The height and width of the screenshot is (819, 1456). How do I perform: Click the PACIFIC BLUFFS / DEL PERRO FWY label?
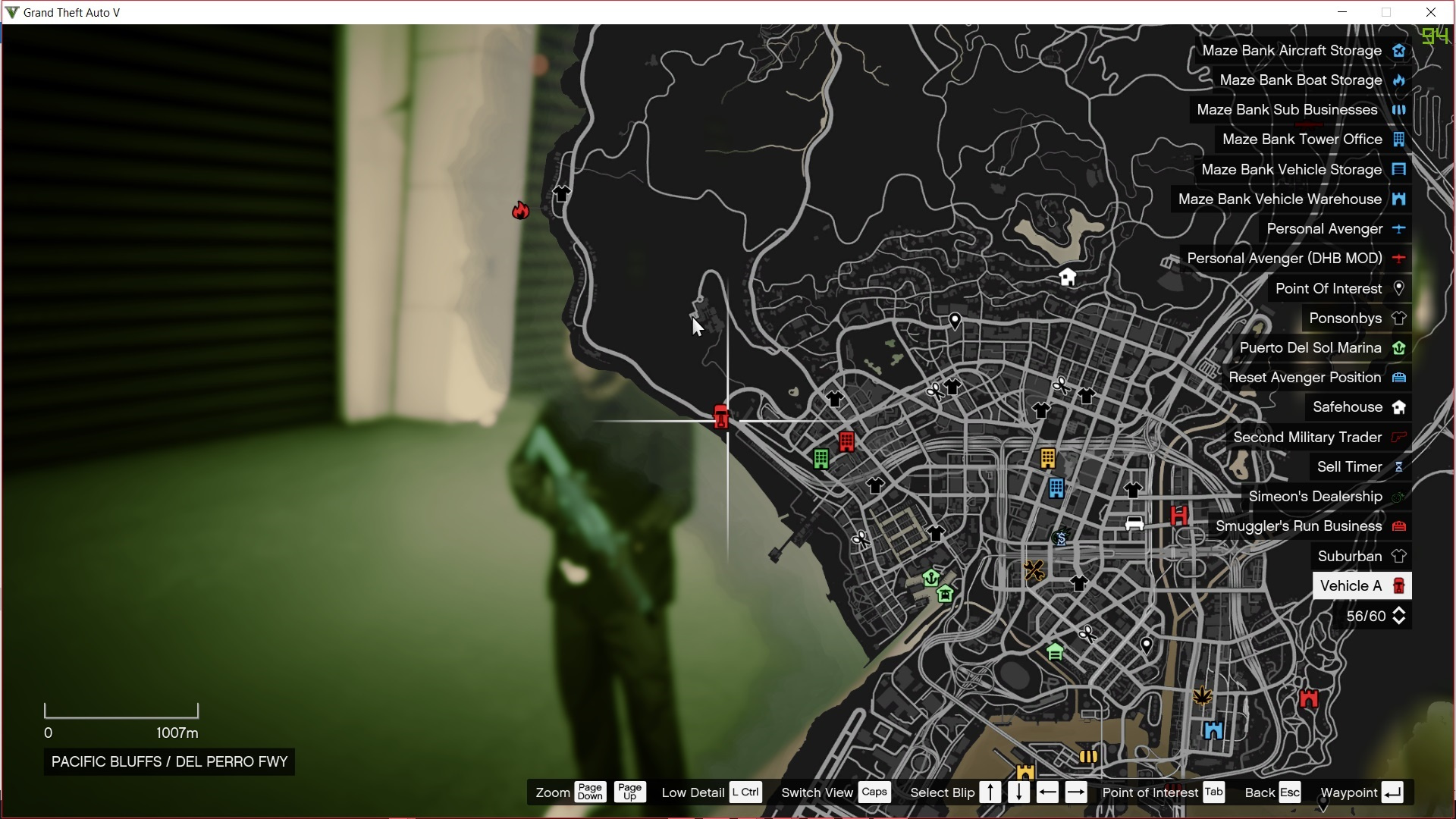tap(169, 762)
